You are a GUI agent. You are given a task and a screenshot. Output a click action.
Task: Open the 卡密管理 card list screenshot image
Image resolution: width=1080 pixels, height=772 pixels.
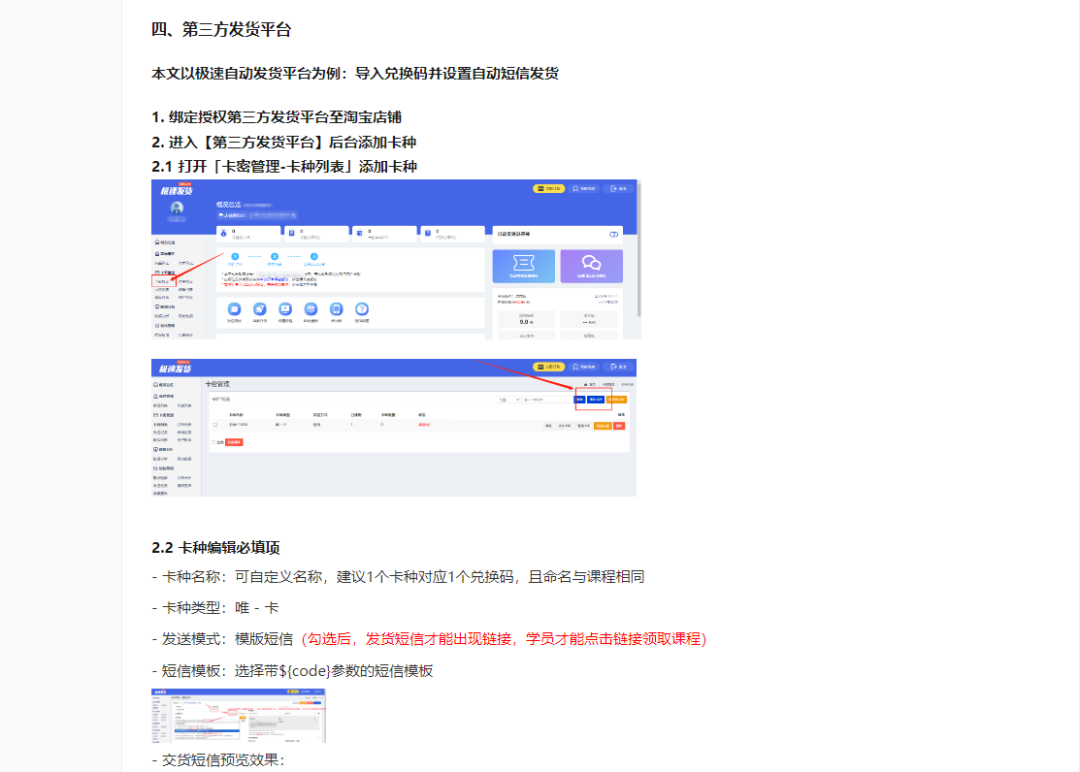click(x=394, y=428)
